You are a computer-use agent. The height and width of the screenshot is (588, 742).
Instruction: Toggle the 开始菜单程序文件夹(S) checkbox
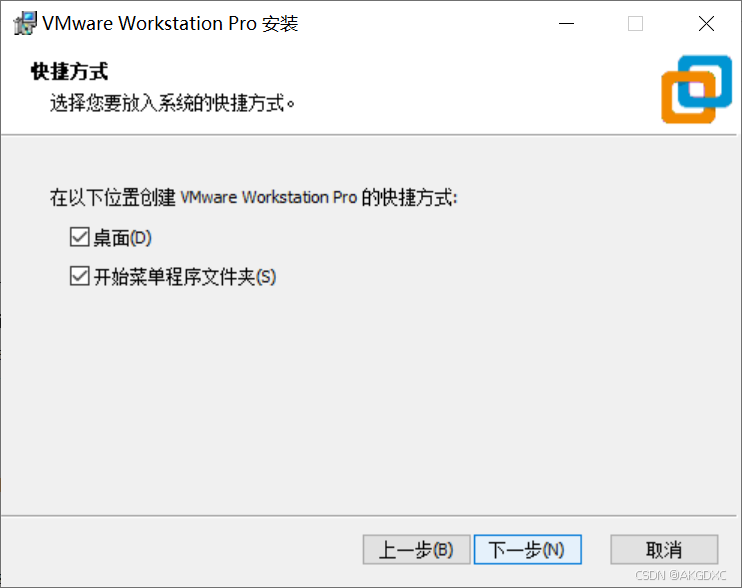(80, 276)
